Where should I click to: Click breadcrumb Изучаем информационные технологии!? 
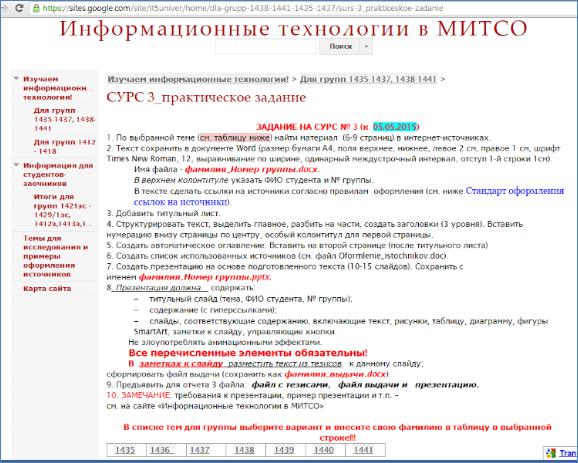198,79
